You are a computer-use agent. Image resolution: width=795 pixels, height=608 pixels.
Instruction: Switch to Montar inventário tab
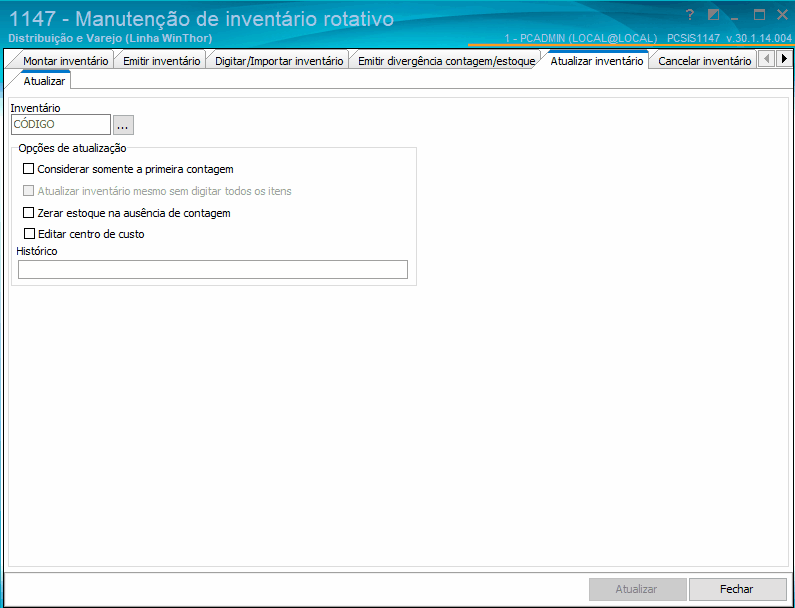65,61
